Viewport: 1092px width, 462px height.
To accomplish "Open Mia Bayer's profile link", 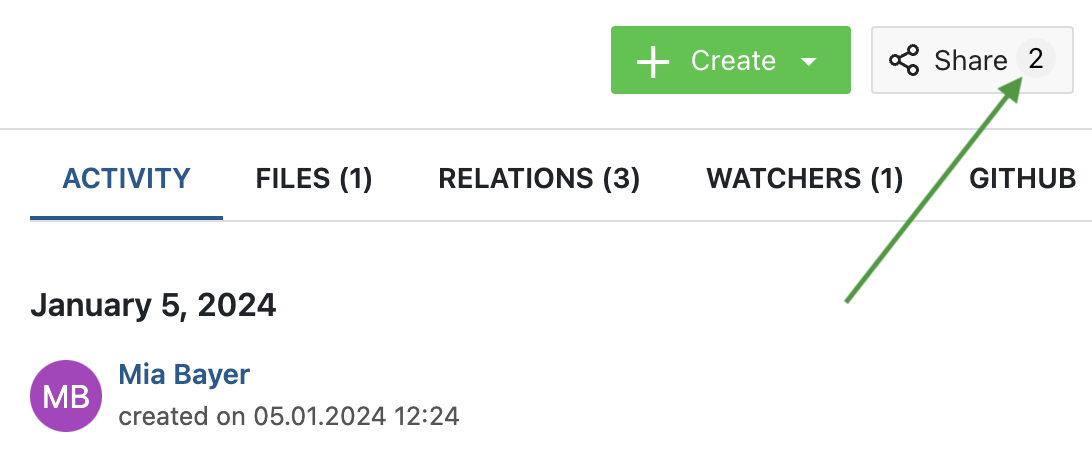I will coord(184,375).
